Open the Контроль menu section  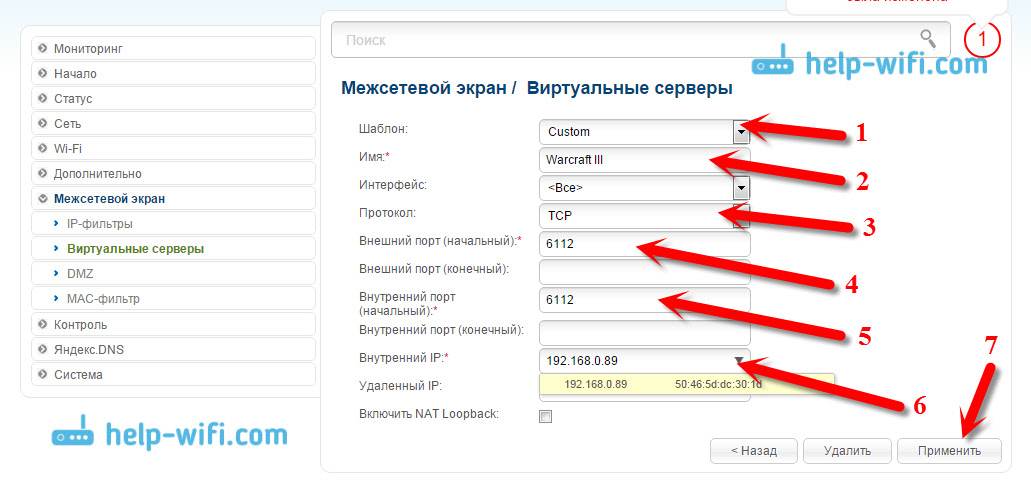174,324
